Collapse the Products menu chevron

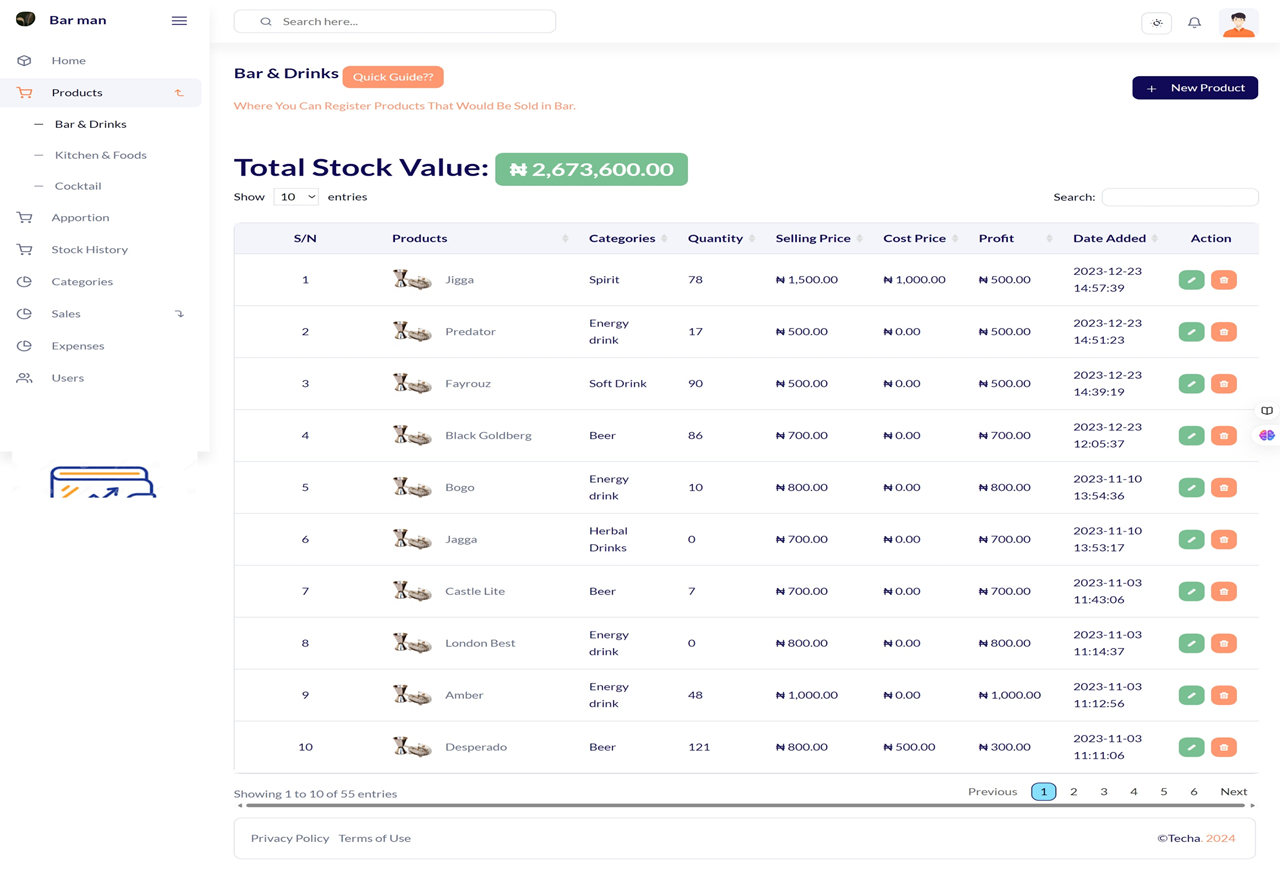[x=179, y=92]
